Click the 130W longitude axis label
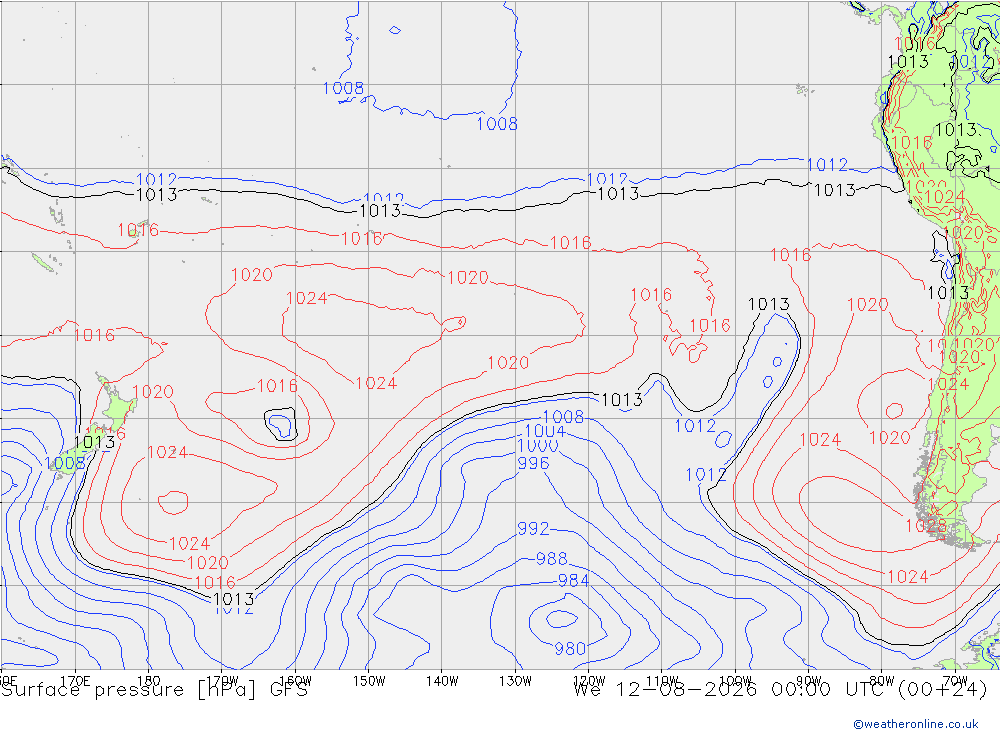 [x=515, y=681]
